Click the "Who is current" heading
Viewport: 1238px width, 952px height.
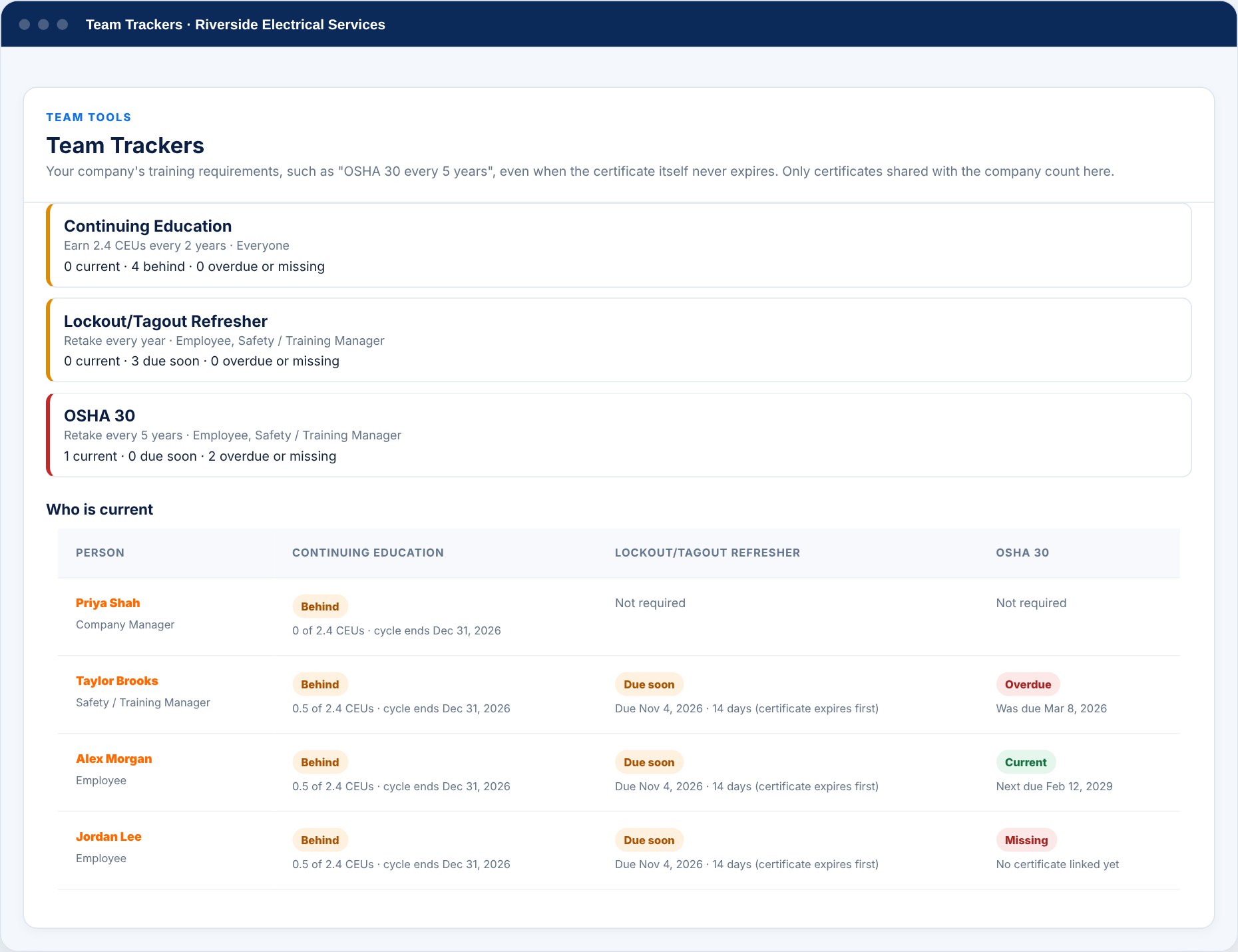click(x=100, y=509)
